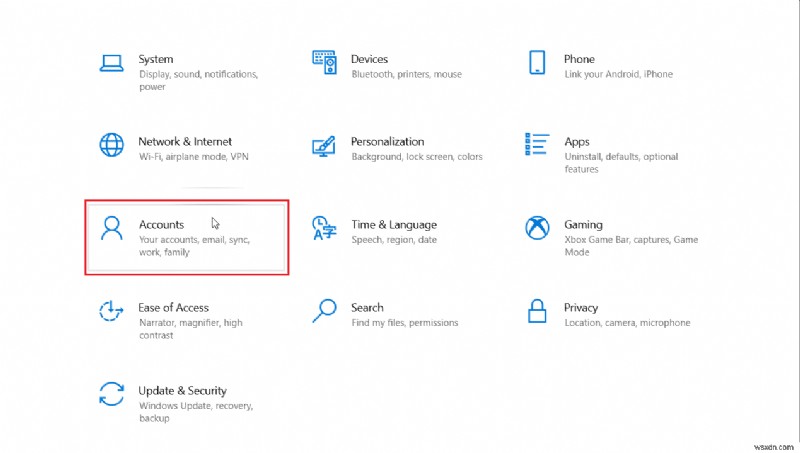Click the Personalization paintbrush icon

pyautogui.click(x=324, y=146)
